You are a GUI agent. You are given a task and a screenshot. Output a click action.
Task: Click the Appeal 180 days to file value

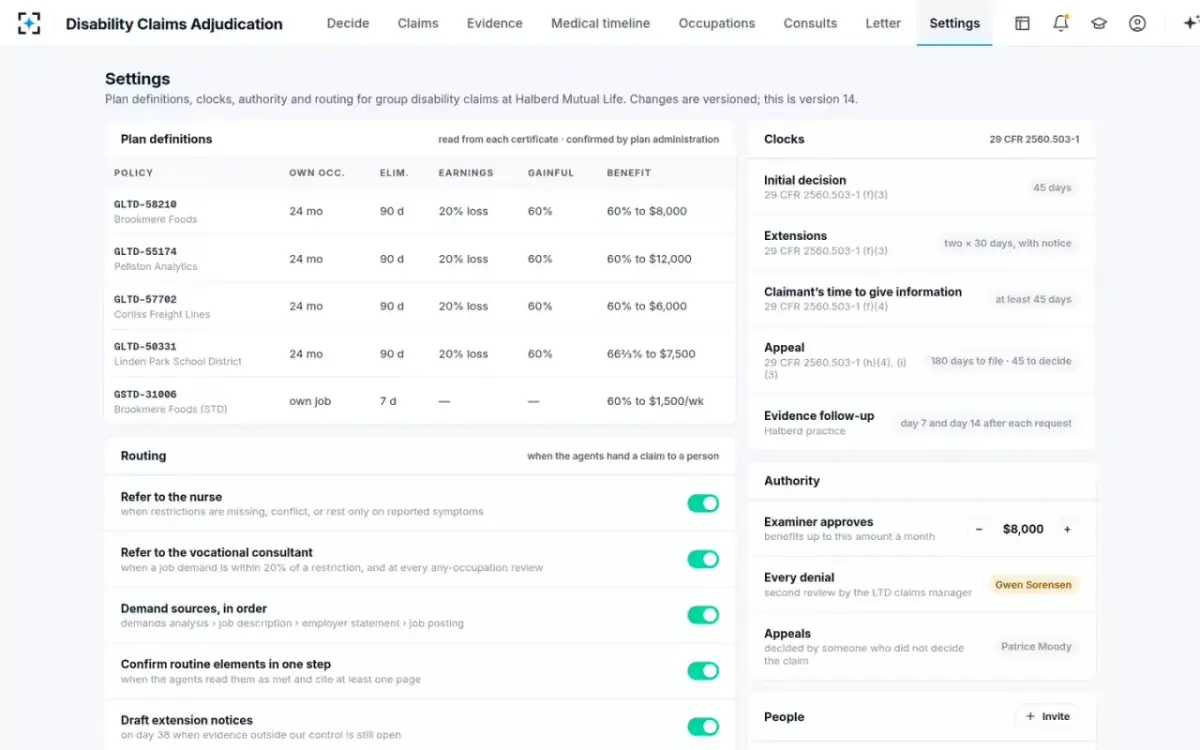point(1001,361)
